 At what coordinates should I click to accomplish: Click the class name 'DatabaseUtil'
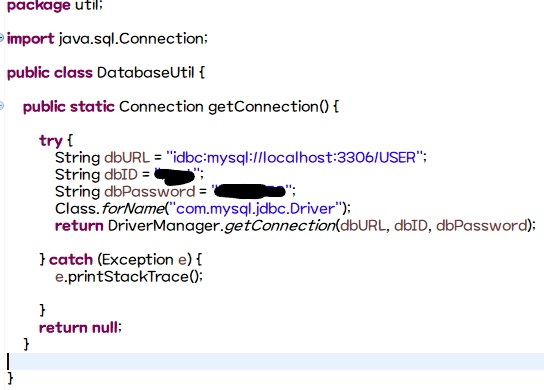coord(145,73)
